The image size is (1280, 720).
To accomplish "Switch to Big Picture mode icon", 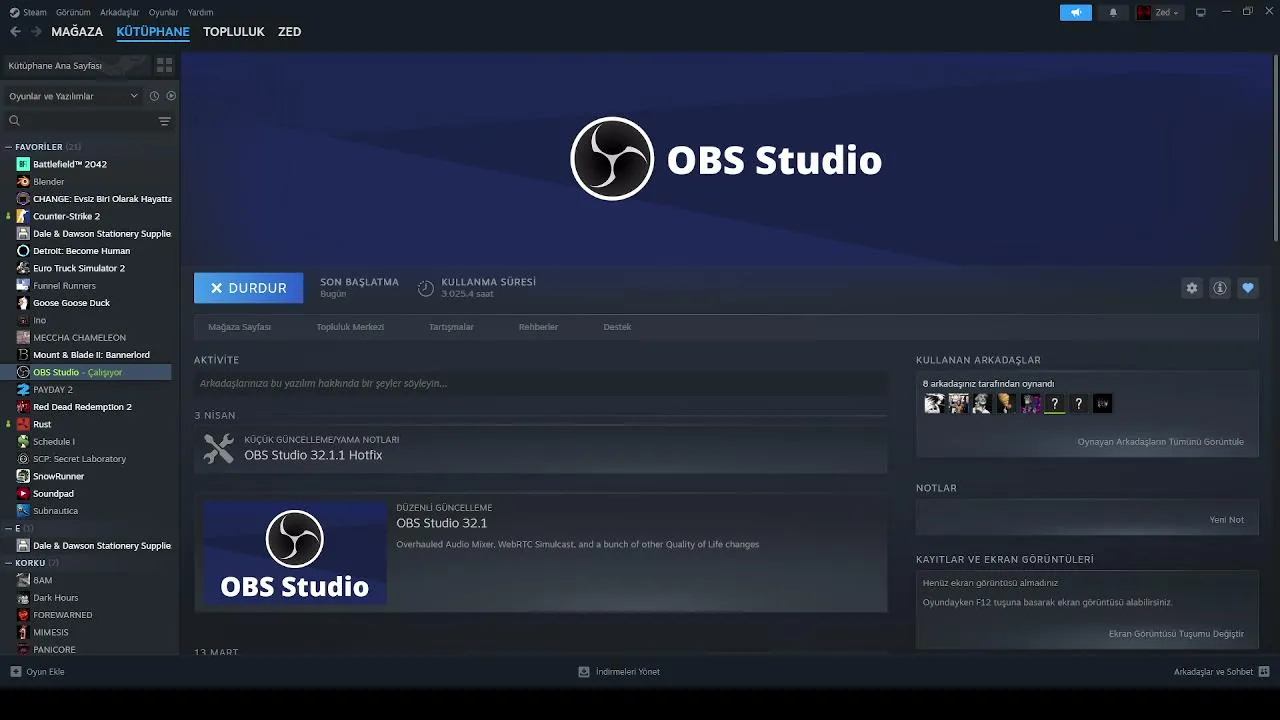I will pos(1201,13).
